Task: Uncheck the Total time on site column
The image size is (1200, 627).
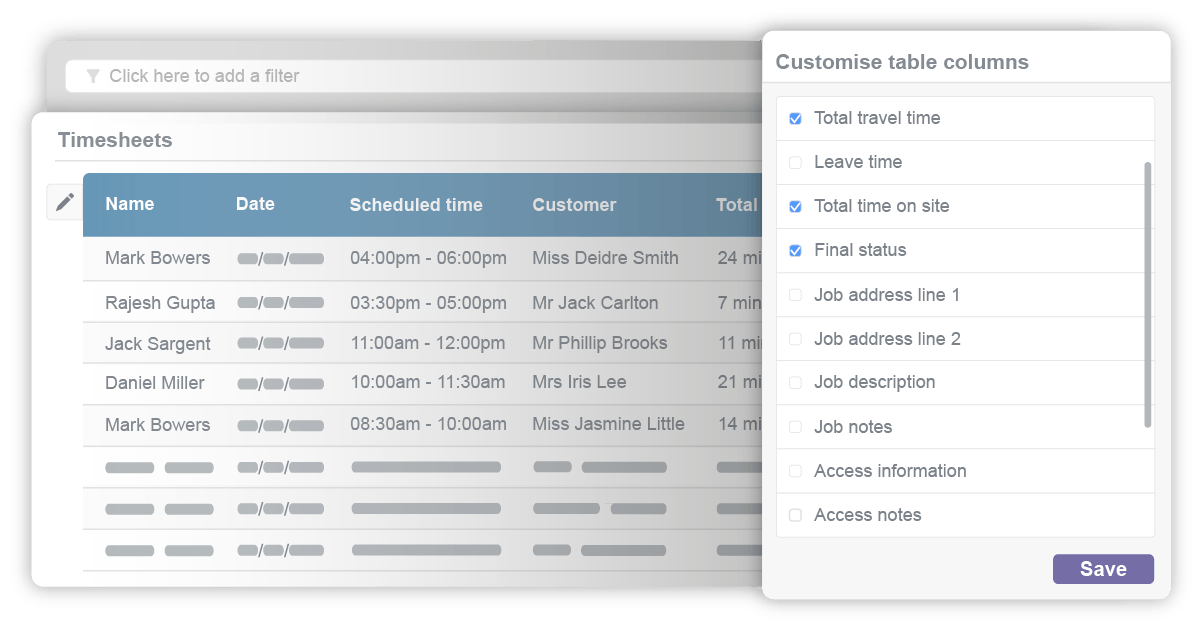Action: [x=795, y=206]
